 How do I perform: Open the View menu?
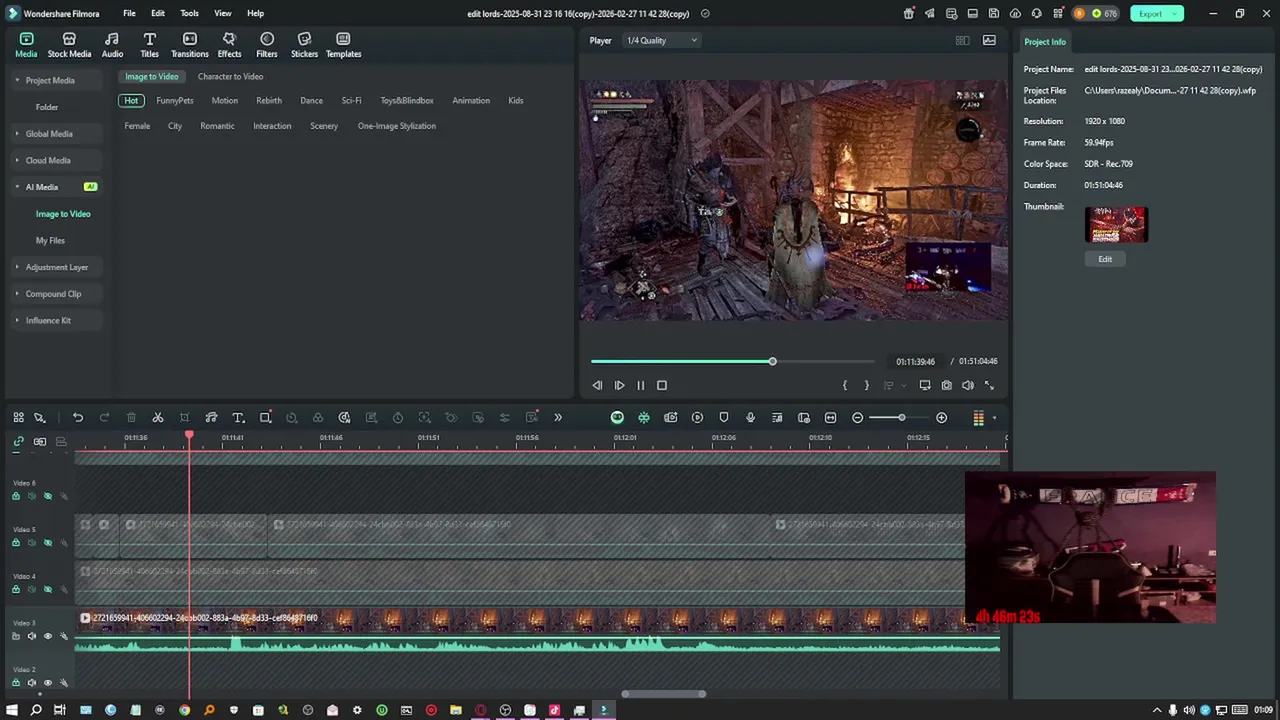(222, 13)
